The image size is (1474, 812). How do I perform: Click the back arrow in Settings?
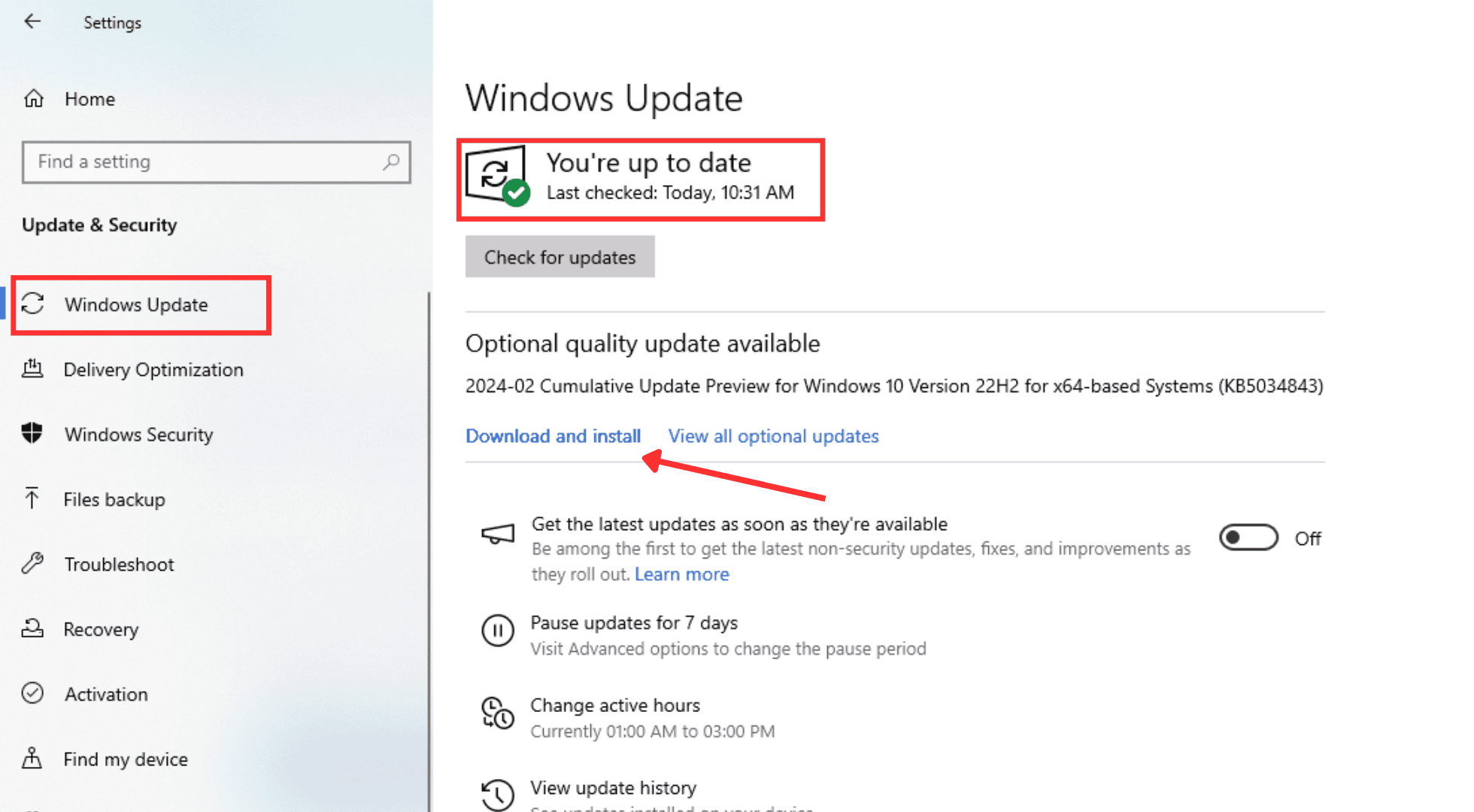tap(32, 22)
